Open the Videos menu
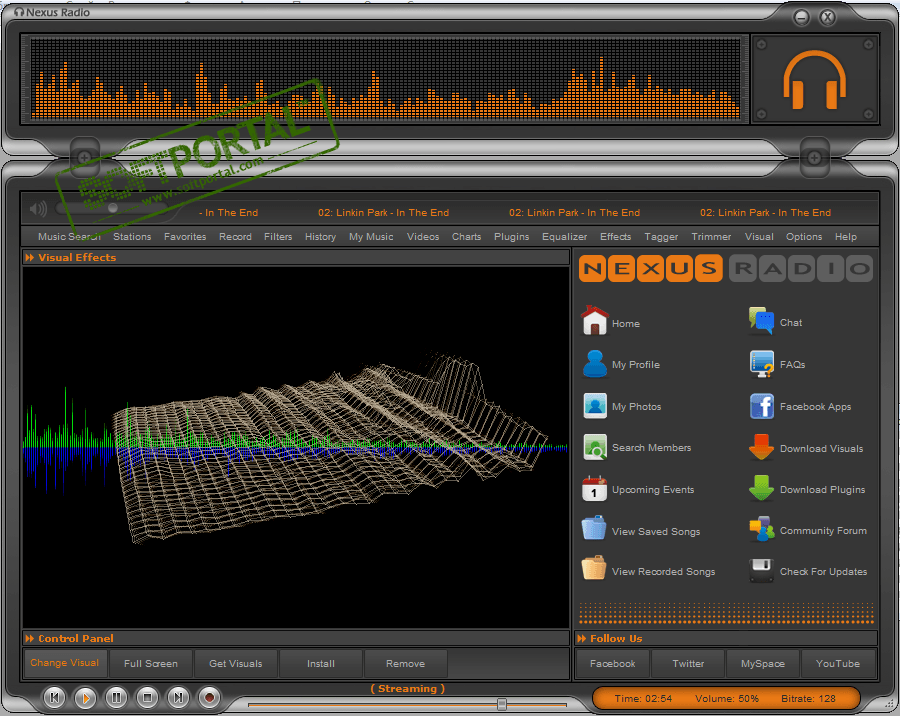Viewport: 900px width, 716px height. coord(423,237)
